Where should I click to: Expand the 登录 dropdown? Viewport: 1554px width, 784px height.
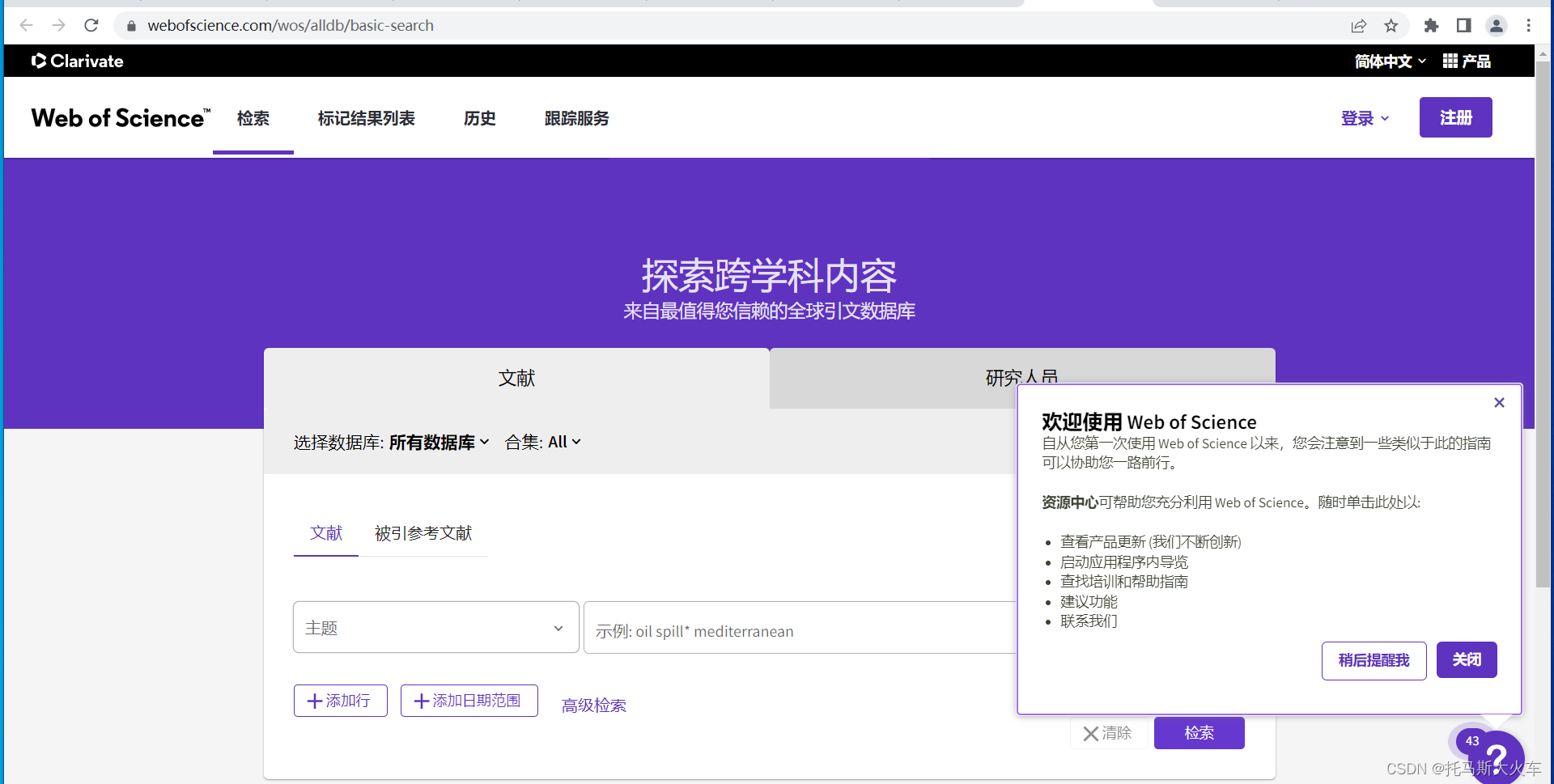pyautogui.click(x=1365, y=118)
